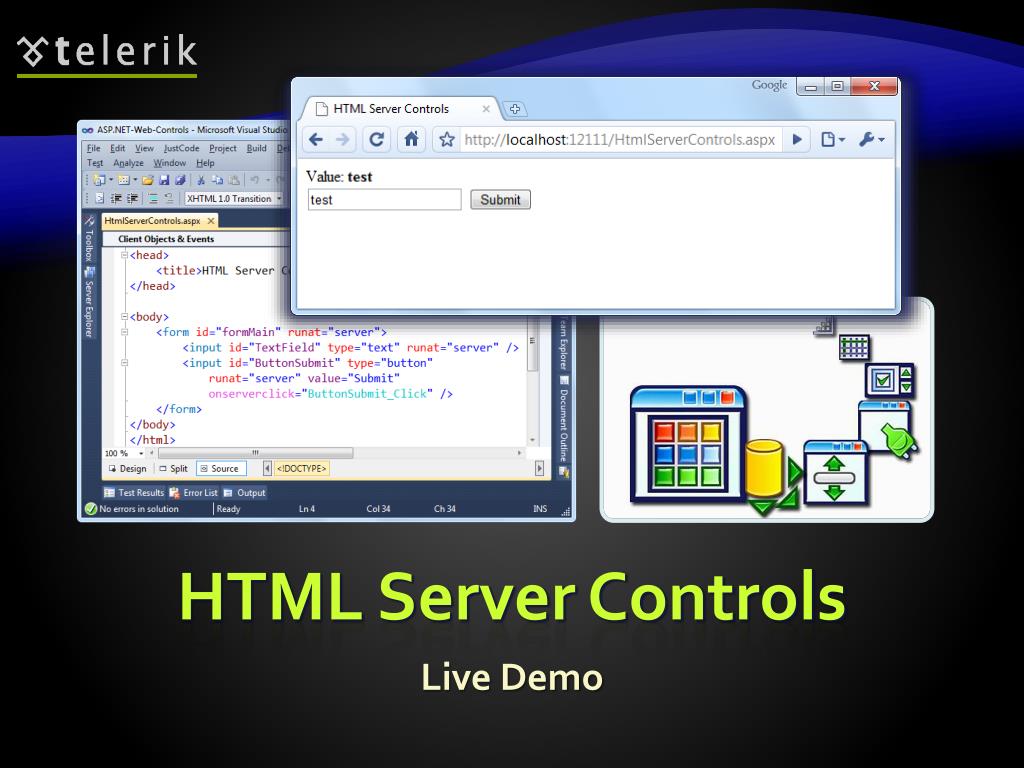Go to the browser home page

pyautogui.click(x=411, y=139)
